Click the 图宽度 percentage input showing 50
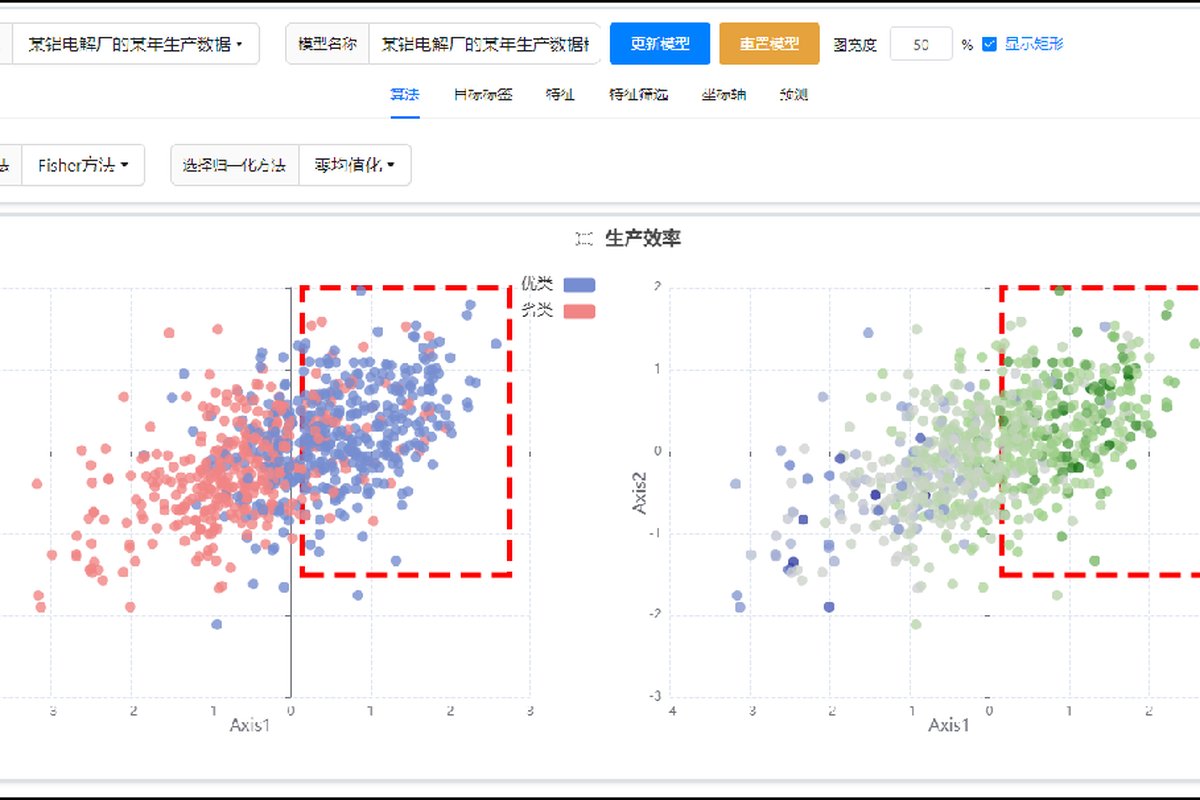Viewport: 1200px width, 800px height. click(920, 44)
